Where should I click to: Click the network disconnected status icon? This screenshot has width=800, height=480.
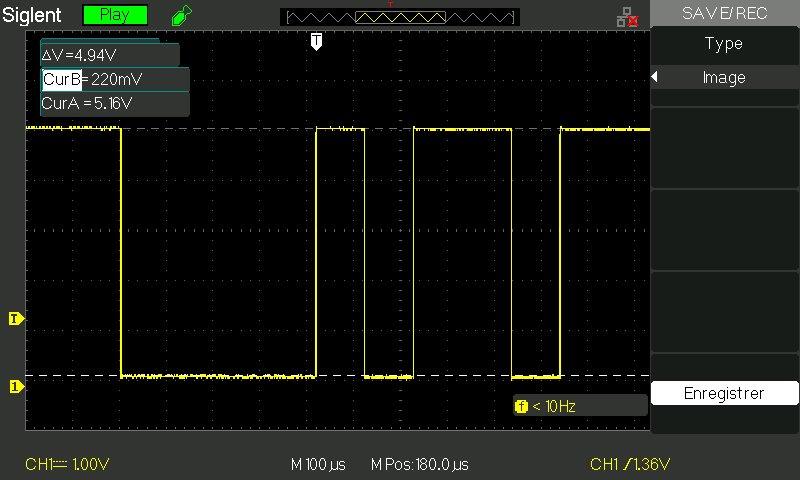pos(627,16)
